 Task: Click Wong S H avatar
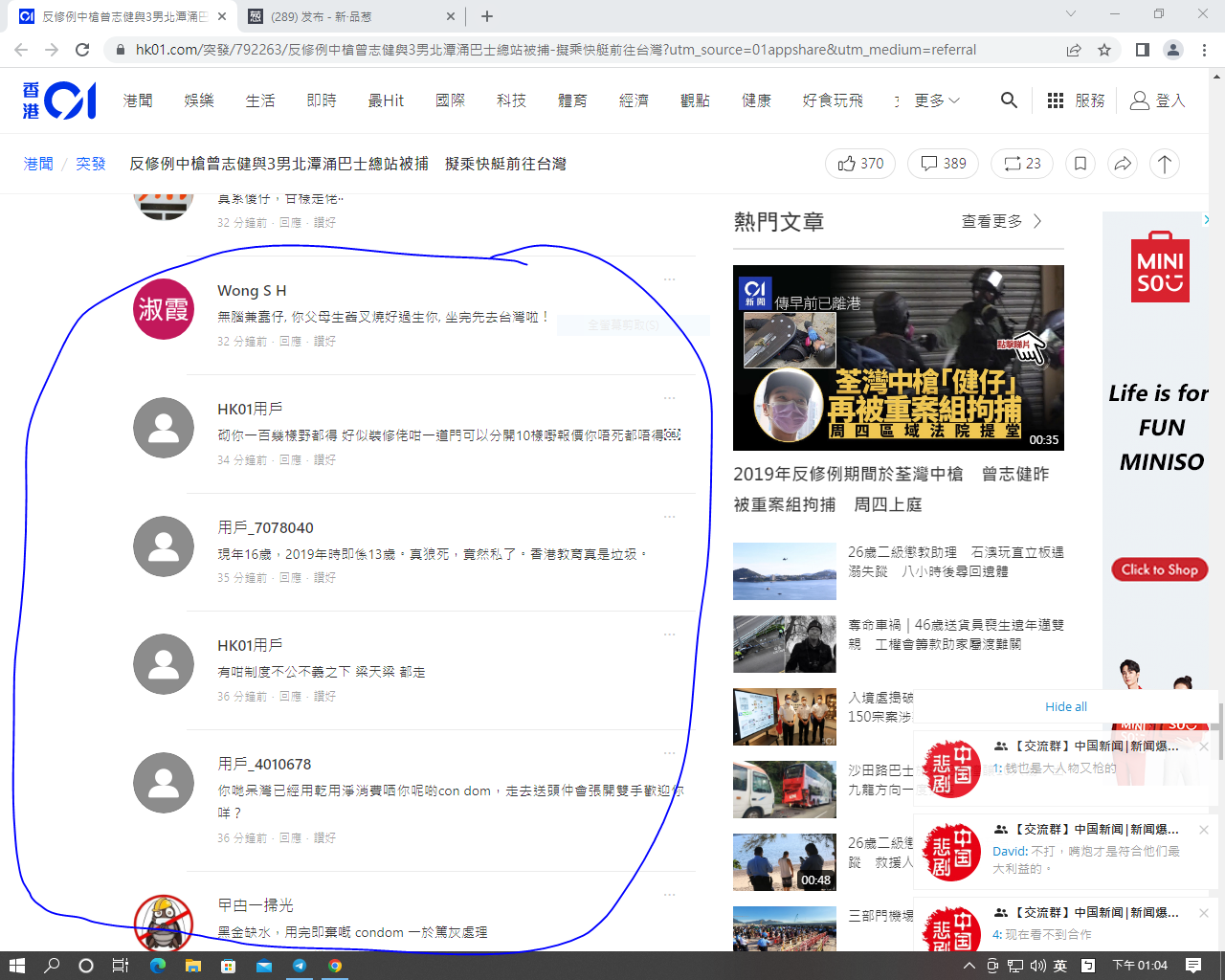(164, 309)
